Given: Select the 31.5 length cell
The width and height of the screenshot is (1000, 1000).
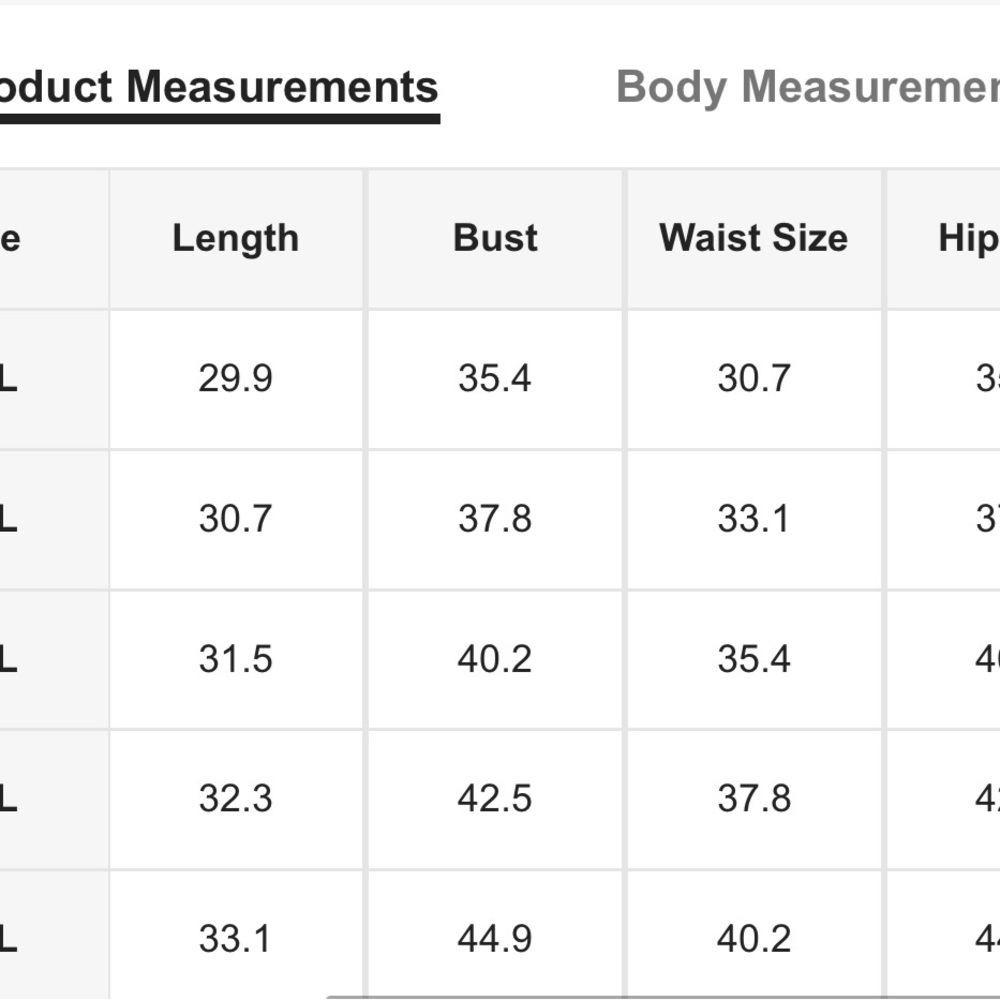Looking at the screenshot, I should pos(235,659).
